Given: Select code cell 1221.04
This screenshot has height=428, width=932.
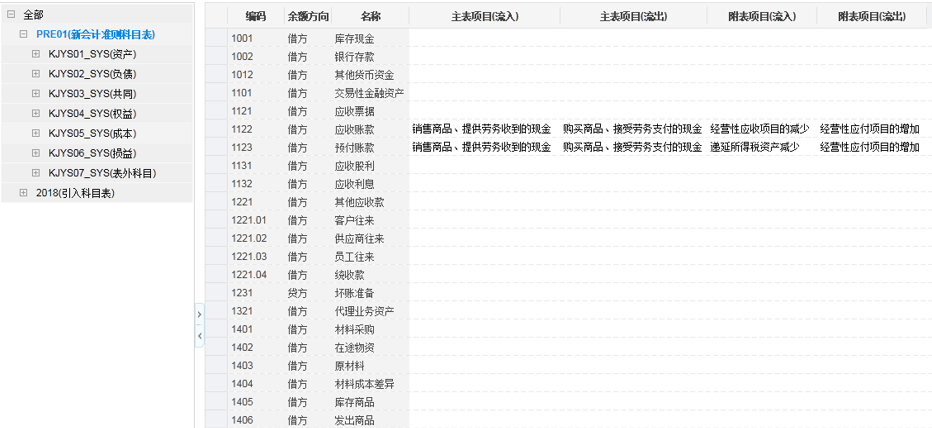Looking at the screenshot, I should (x=256, y=275).
